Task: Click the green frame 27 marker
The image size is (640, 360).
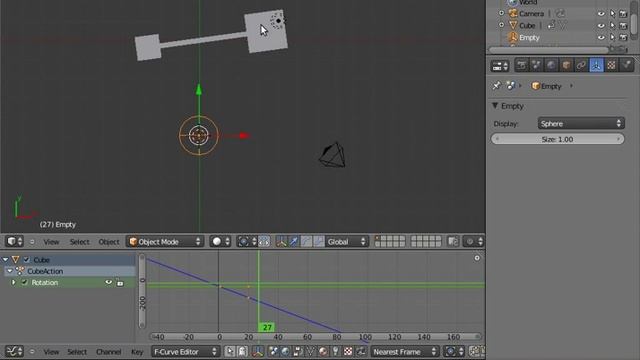Action: coord(267,327)
